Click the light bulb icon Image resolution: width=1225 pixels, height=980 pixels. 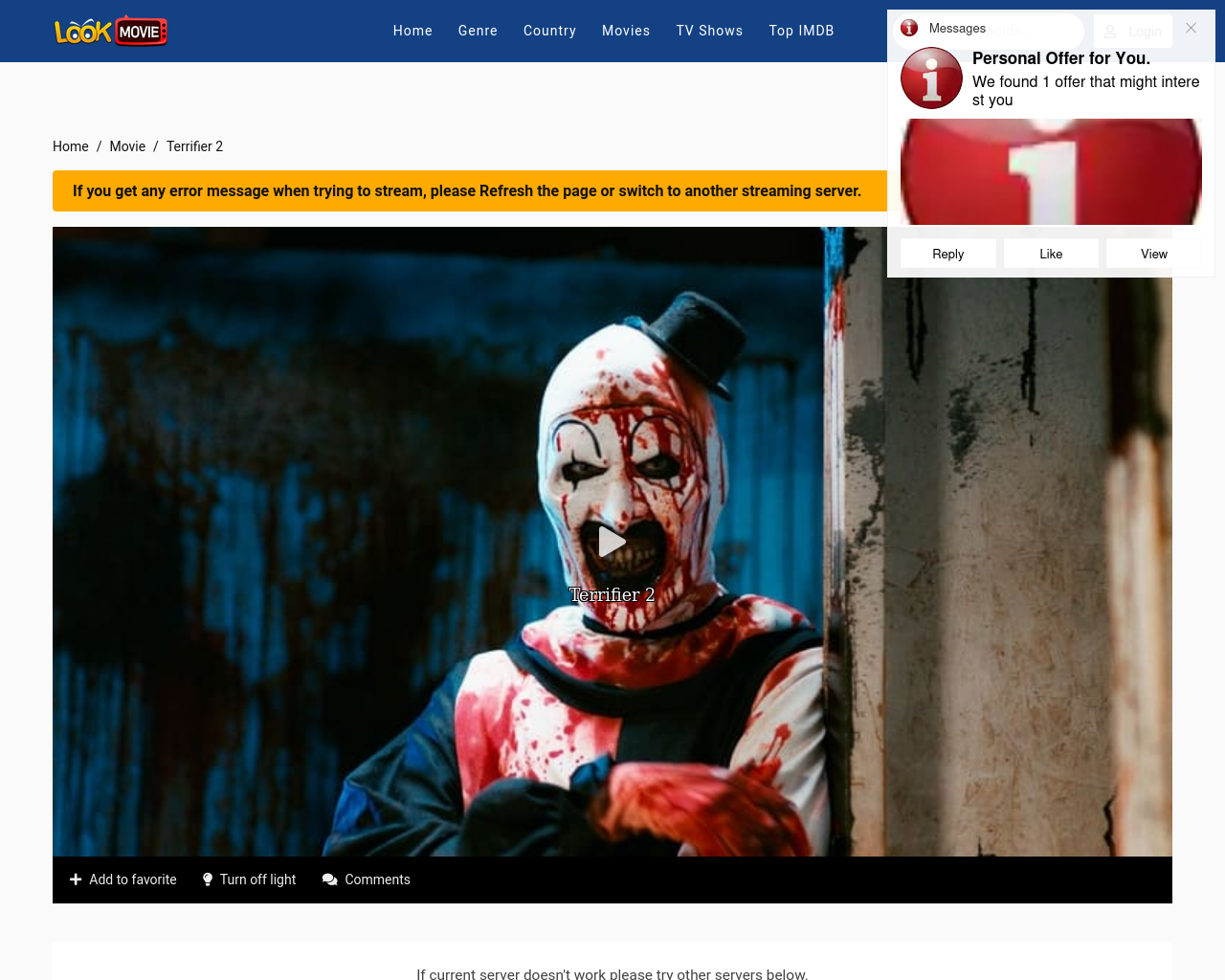pyautogui.click(x=208, y=880)
